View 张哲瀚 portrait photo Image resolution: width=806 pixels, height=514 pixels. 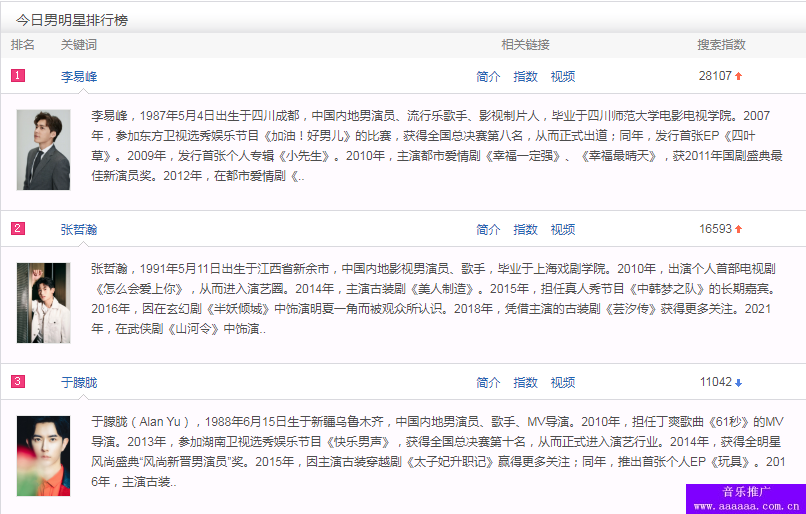click(x=43, y=303)
